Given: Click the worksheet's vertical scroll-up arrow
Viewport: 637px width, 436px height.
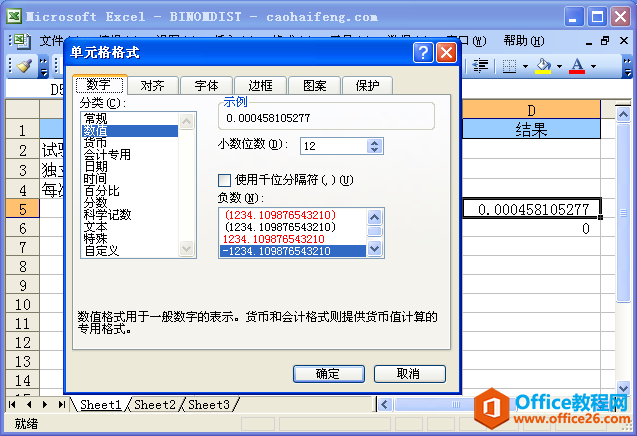Looking at the screenshot, I should pyautogui.click(x=623, y=114).
